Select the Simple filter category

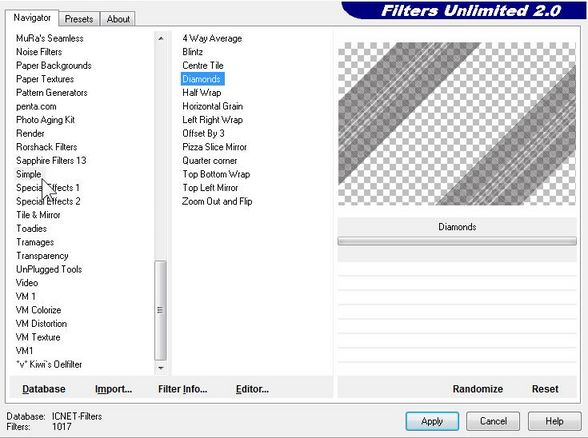(28, 174)
